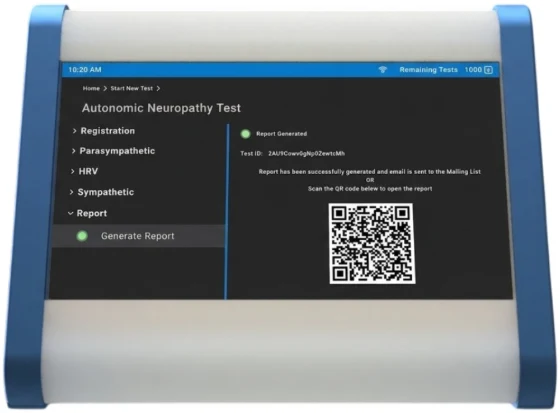560x413 pixels.
Task: Select the Report step label
Action: pyautogui.click(x=92, y=213)
